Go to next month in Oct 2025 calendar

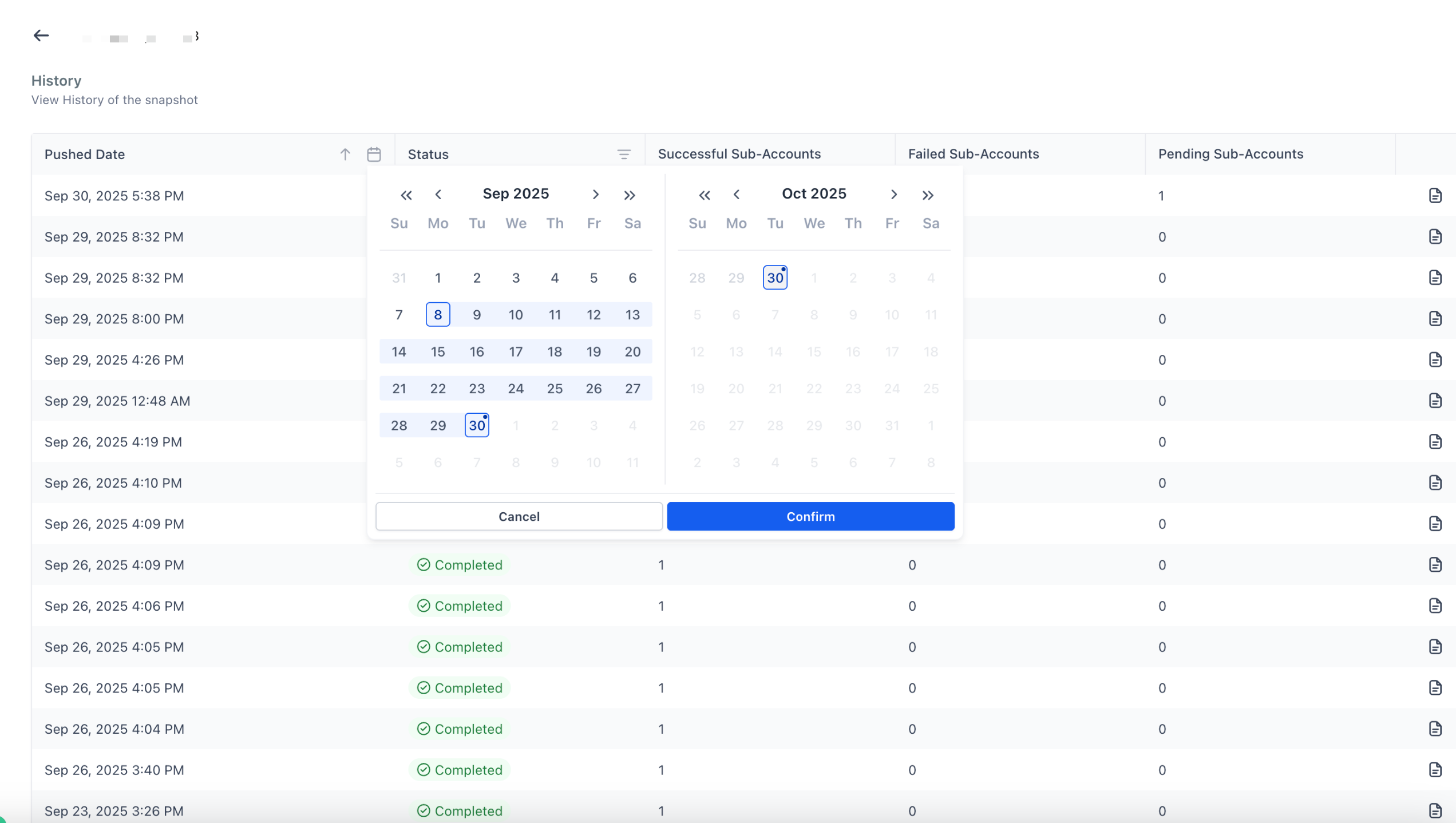pyautogui.click(x=893, y=195)
